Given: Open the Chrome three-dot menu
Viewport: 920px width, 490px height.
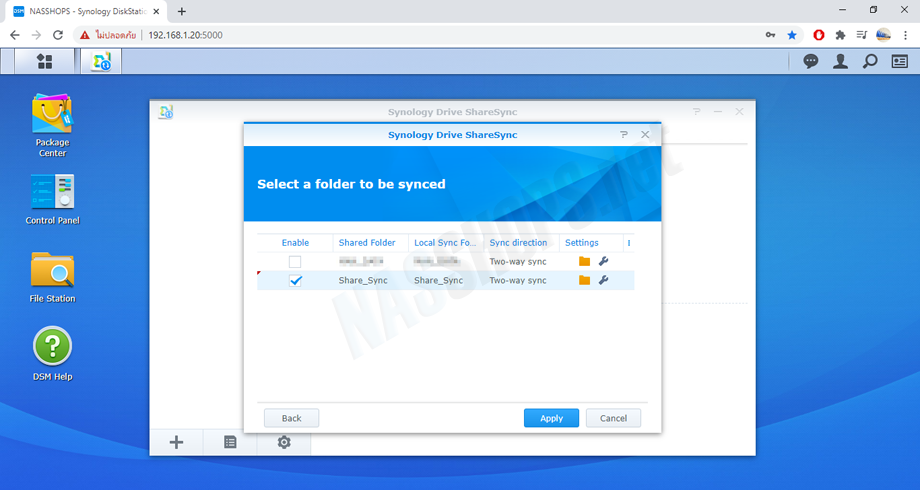Looking at the screenshot, I should point(906,35).
